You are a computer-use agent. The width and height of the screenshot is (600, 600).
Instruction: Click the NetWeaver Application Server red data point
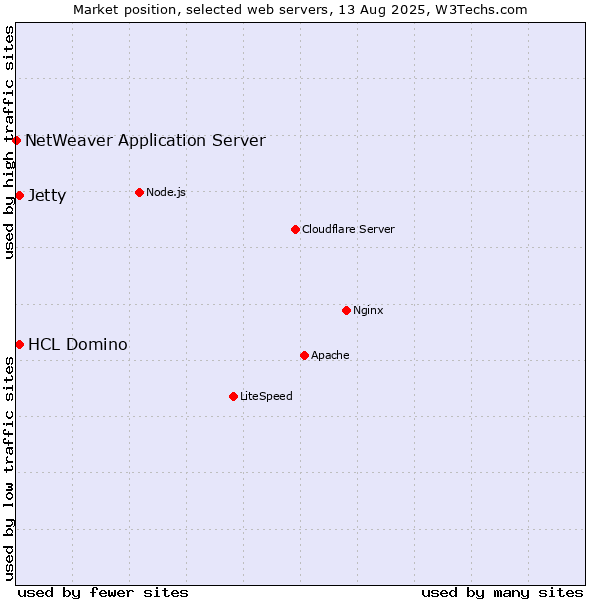click(16, 140)
